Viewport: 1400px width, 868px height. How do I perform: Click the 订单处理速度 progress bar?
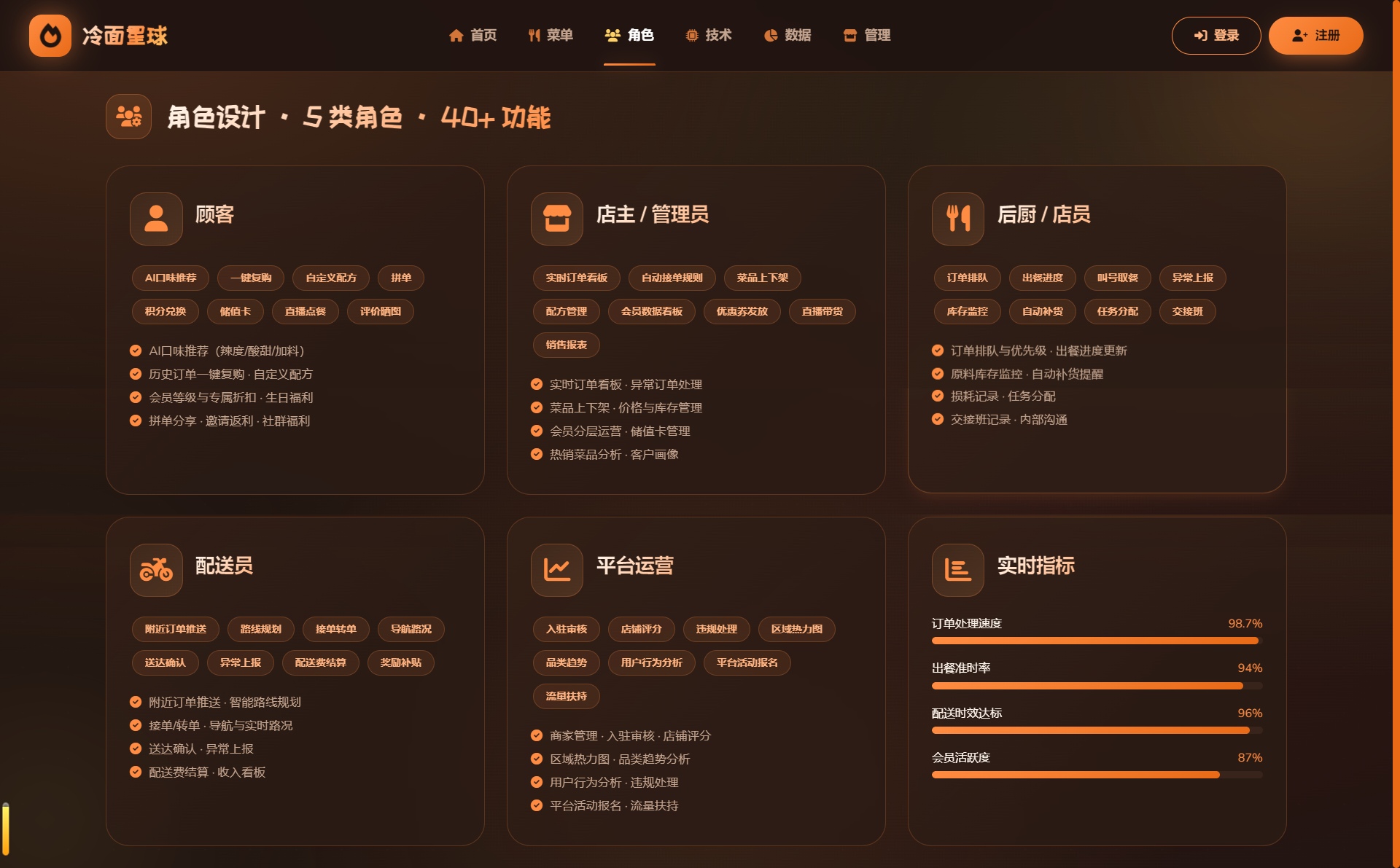[x=1097, y=641]
